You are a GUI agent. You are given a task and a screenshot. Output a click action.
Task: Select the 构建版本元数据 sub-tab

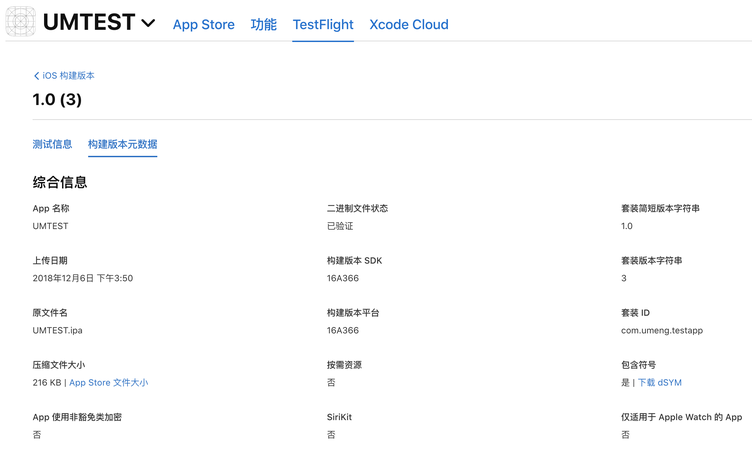(x=123, y=144)
